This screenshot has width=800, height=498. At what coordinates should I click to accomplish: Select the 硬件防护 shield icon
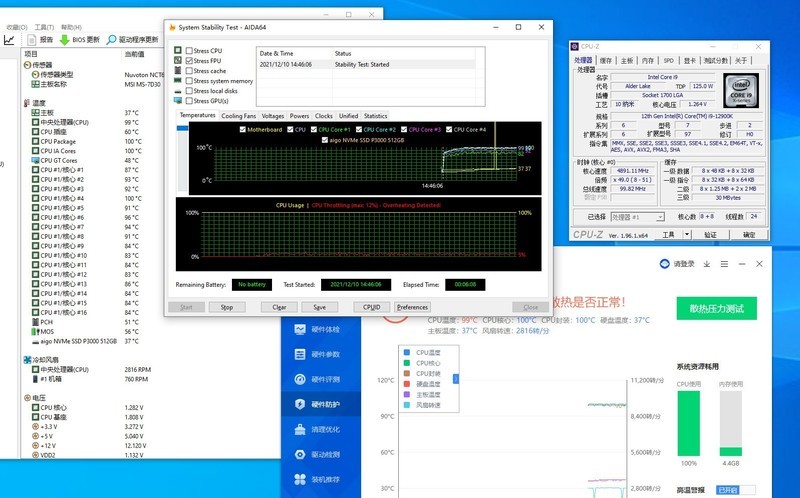[x=300, y=404]
